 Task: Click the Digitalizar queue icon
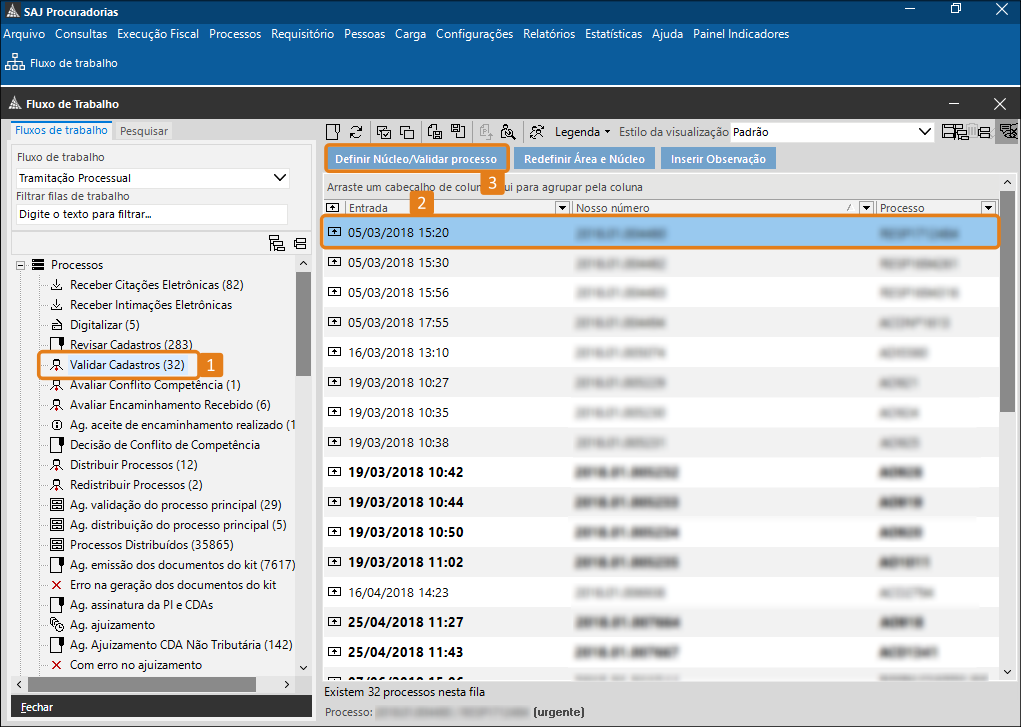pos(57,325)
